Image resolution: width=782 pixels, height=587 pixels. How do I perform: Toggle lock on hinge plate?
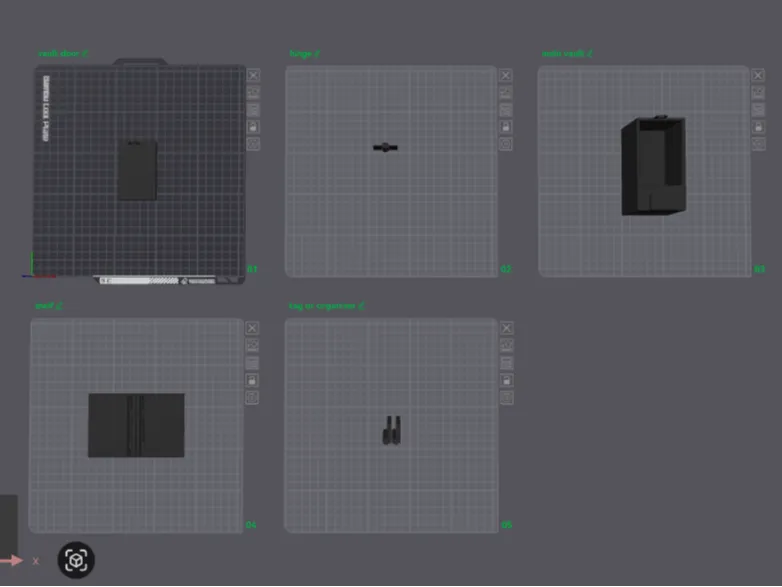[x=506, y=127]
